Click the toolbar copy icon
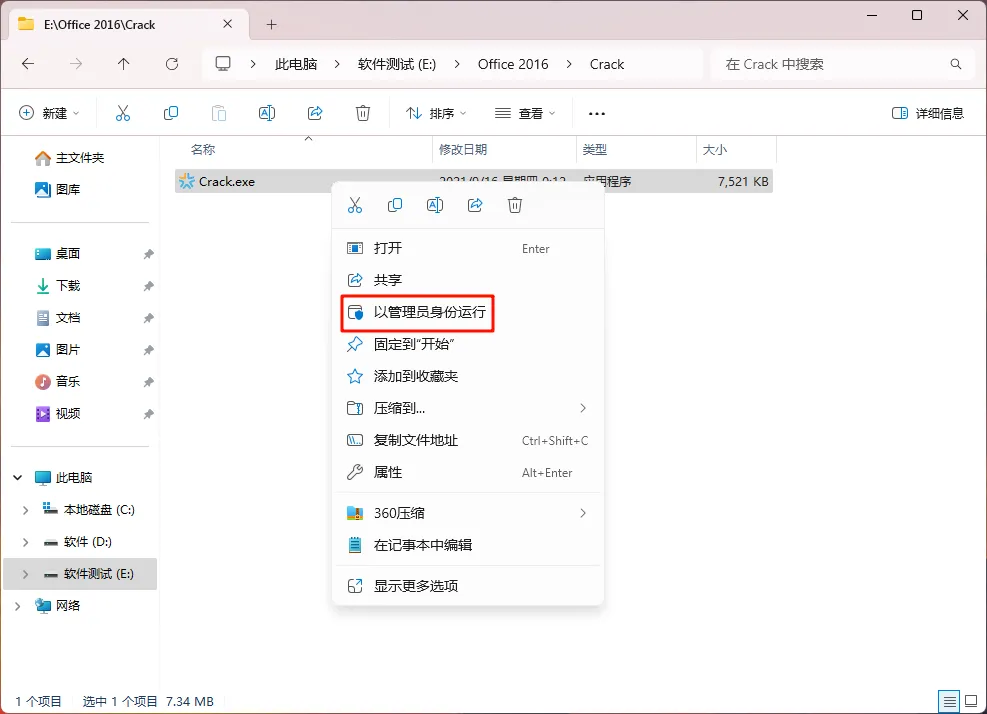 pyautogui.click(x=171, y=113)
